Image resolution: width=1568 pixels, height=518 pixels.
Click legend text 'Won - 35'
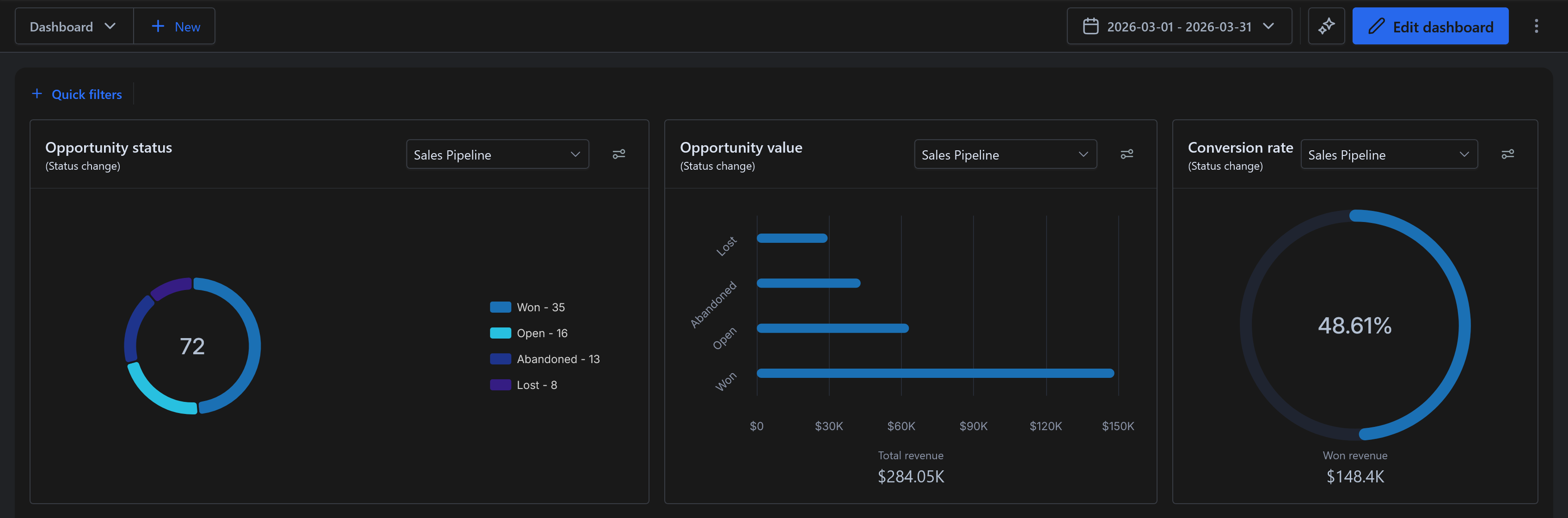coord(540,308)
